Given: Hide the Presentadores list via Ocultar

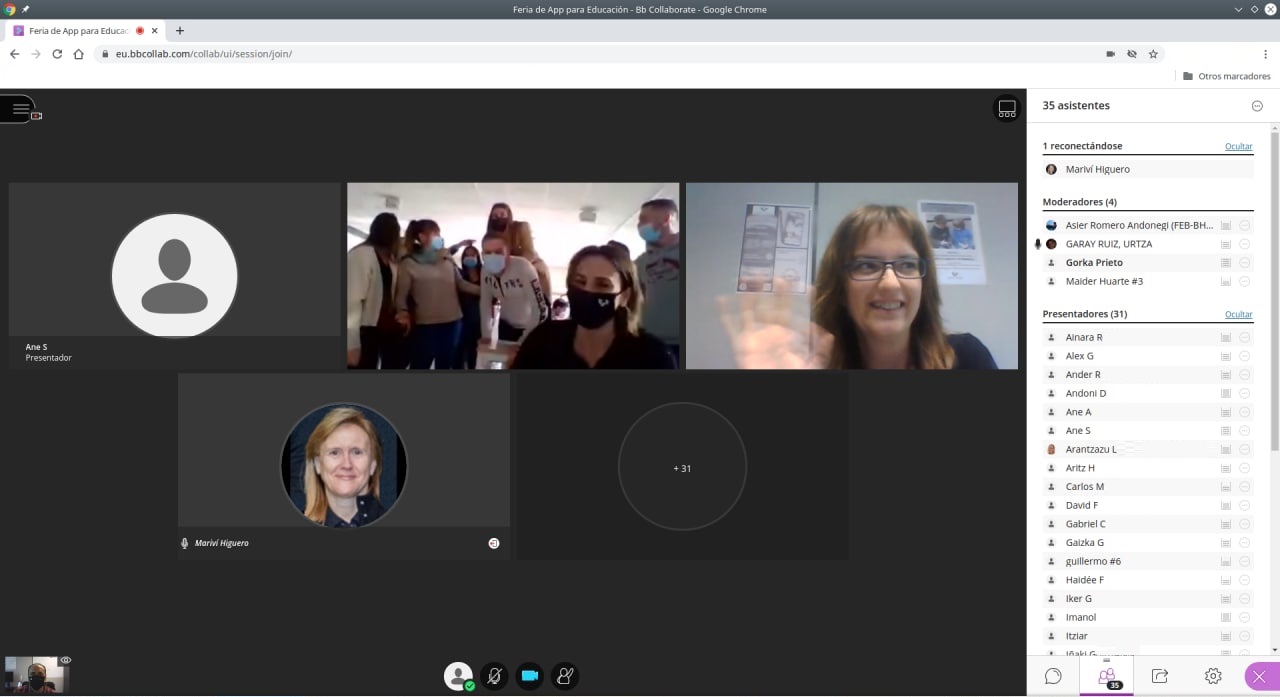Looking at the screenshot, I should pyautogui.click(x=1238, y=314).
